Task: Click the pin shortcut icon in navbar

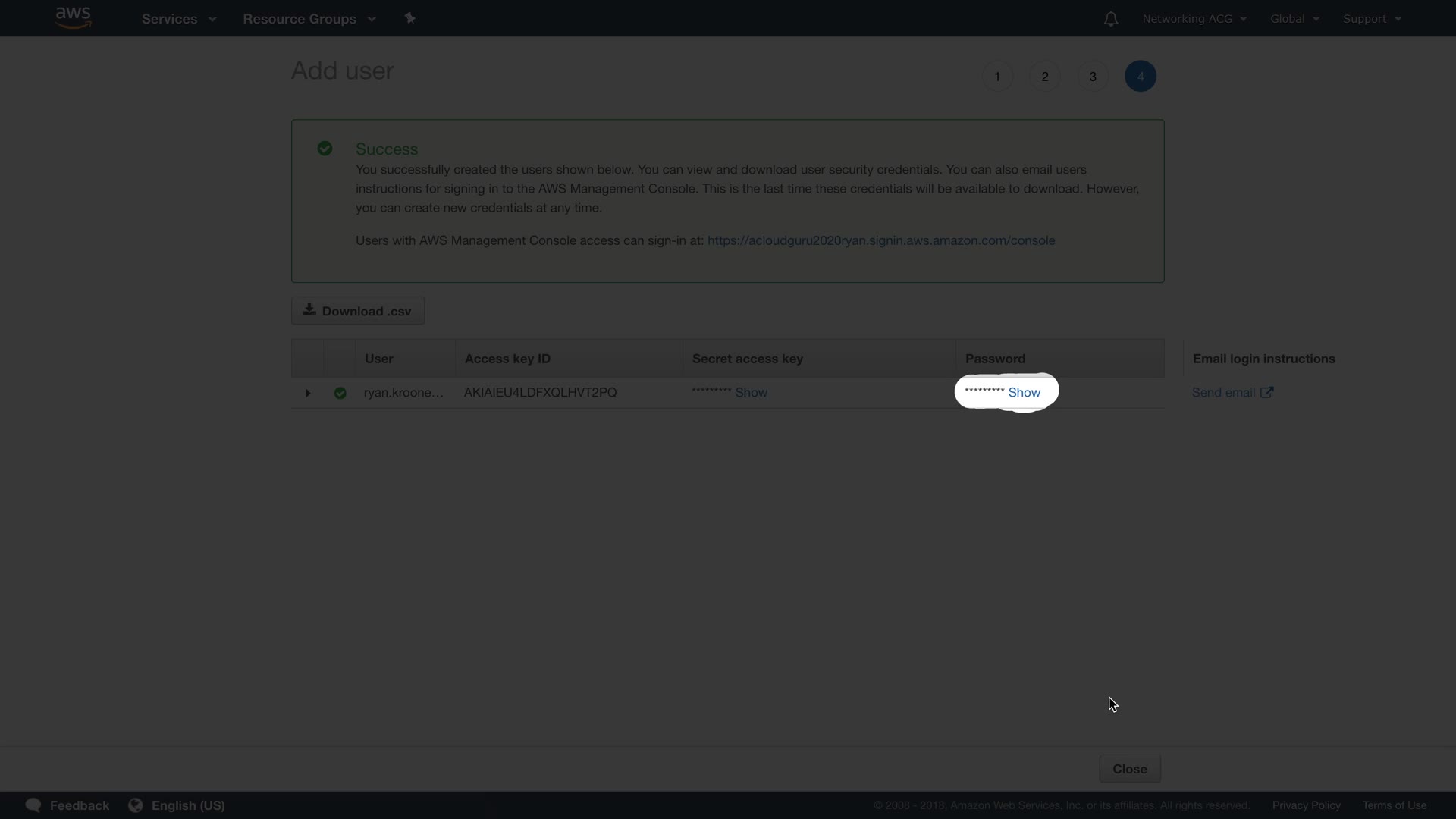Action: click(x=409, y=18)
